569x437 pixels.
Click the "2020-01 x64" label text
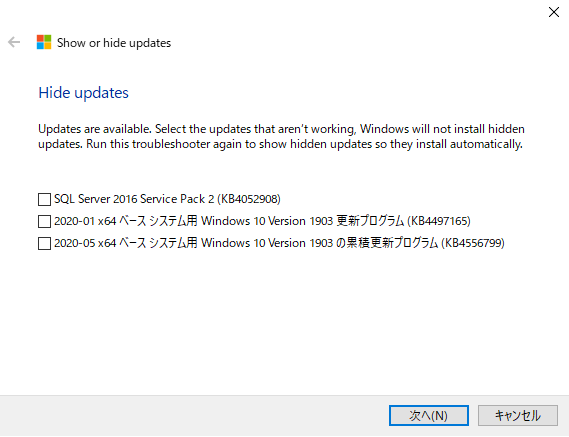[x=85, y=221]
